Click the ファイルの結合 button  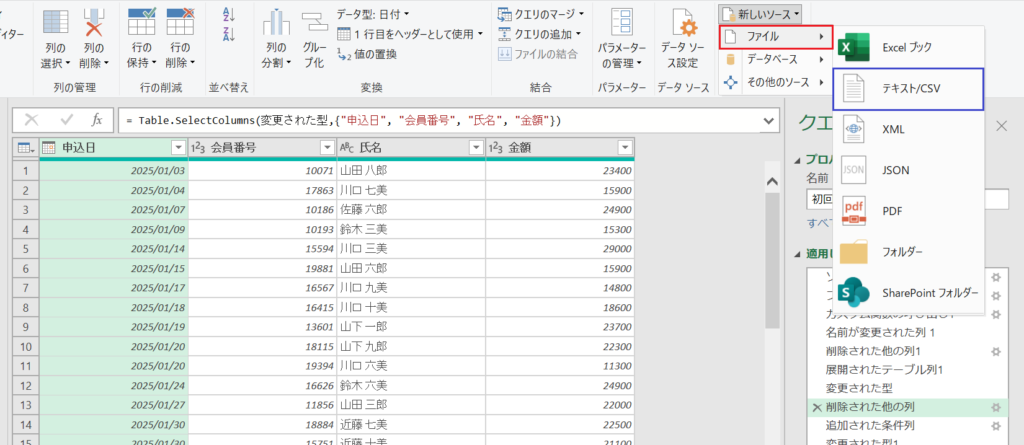click(x=538, y=54)
